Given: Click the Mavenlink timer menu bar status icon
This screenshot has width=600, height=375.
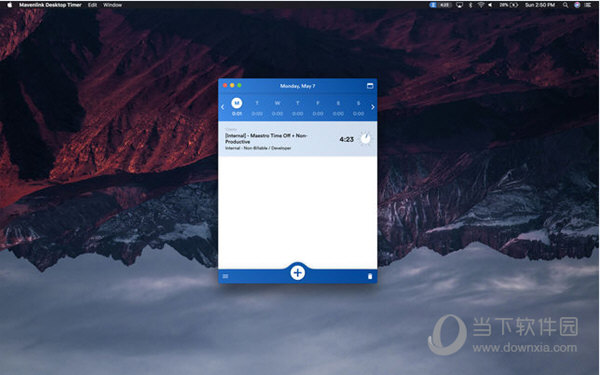Looking at the screenshot, I should [440, 5].
